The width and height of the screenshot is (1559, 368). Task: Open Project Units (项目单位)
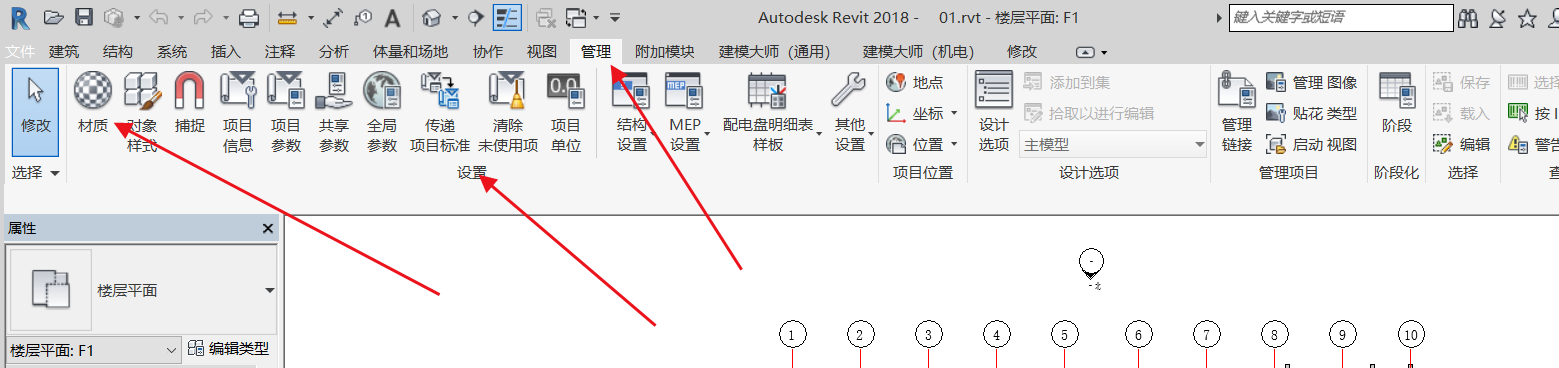(x=565, y=112)
